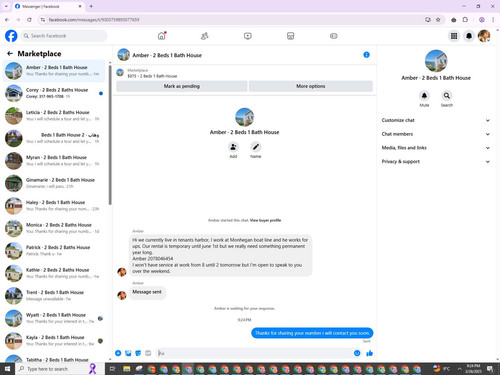Click the conversation list scrollbar
Image resolution: width=500 pixels, height=375 pixels.
tap(110, 135)
